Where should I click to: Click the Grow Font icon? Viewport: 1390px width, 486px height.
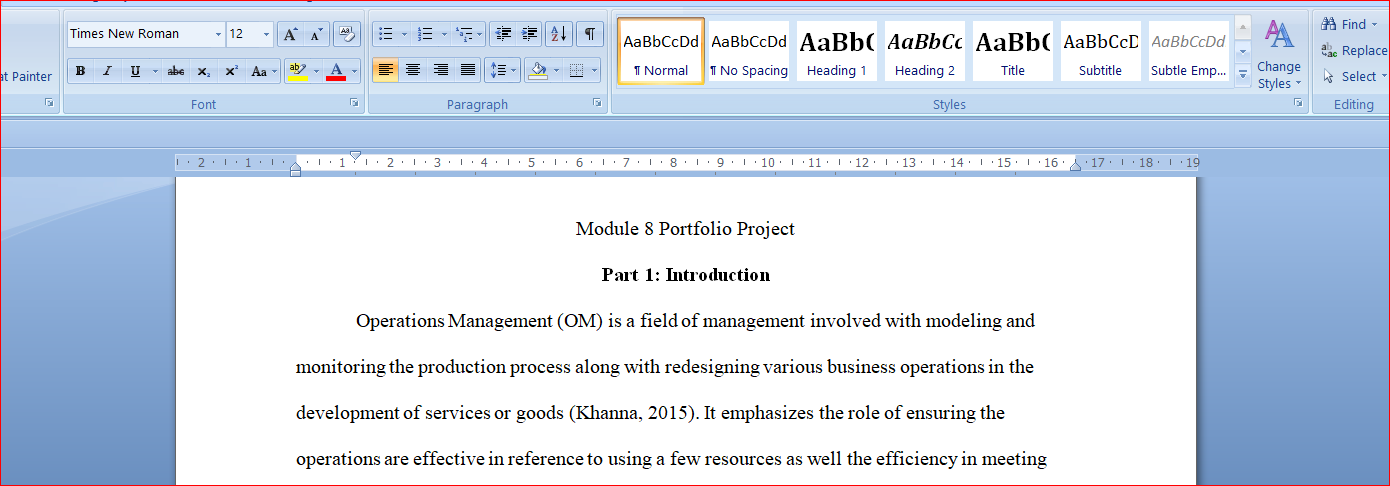point(290,34)
